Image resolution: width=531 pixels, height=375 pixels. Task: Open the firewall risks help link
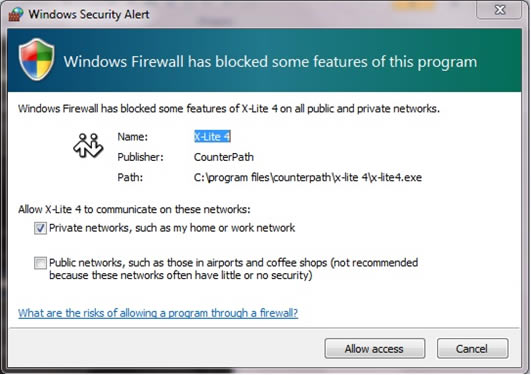coord(158,313)
